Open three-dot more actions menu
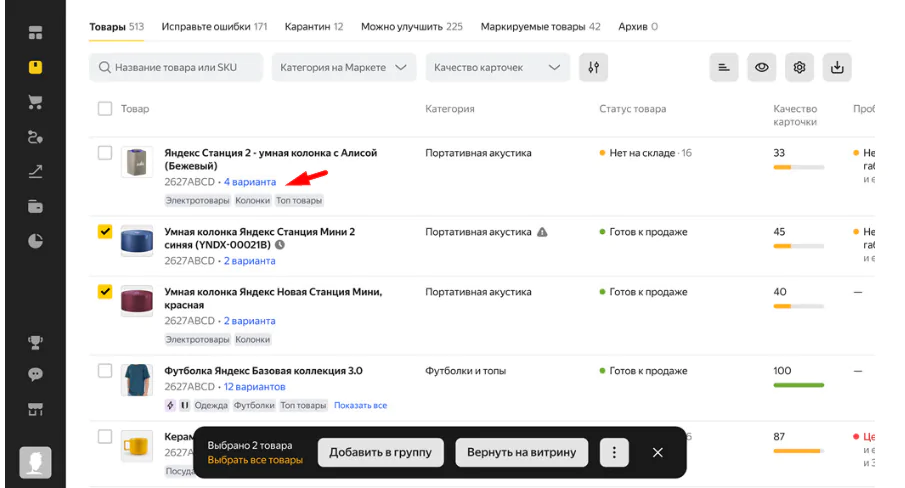Screen dimensions: 905x488 click(x=614, y=452)
